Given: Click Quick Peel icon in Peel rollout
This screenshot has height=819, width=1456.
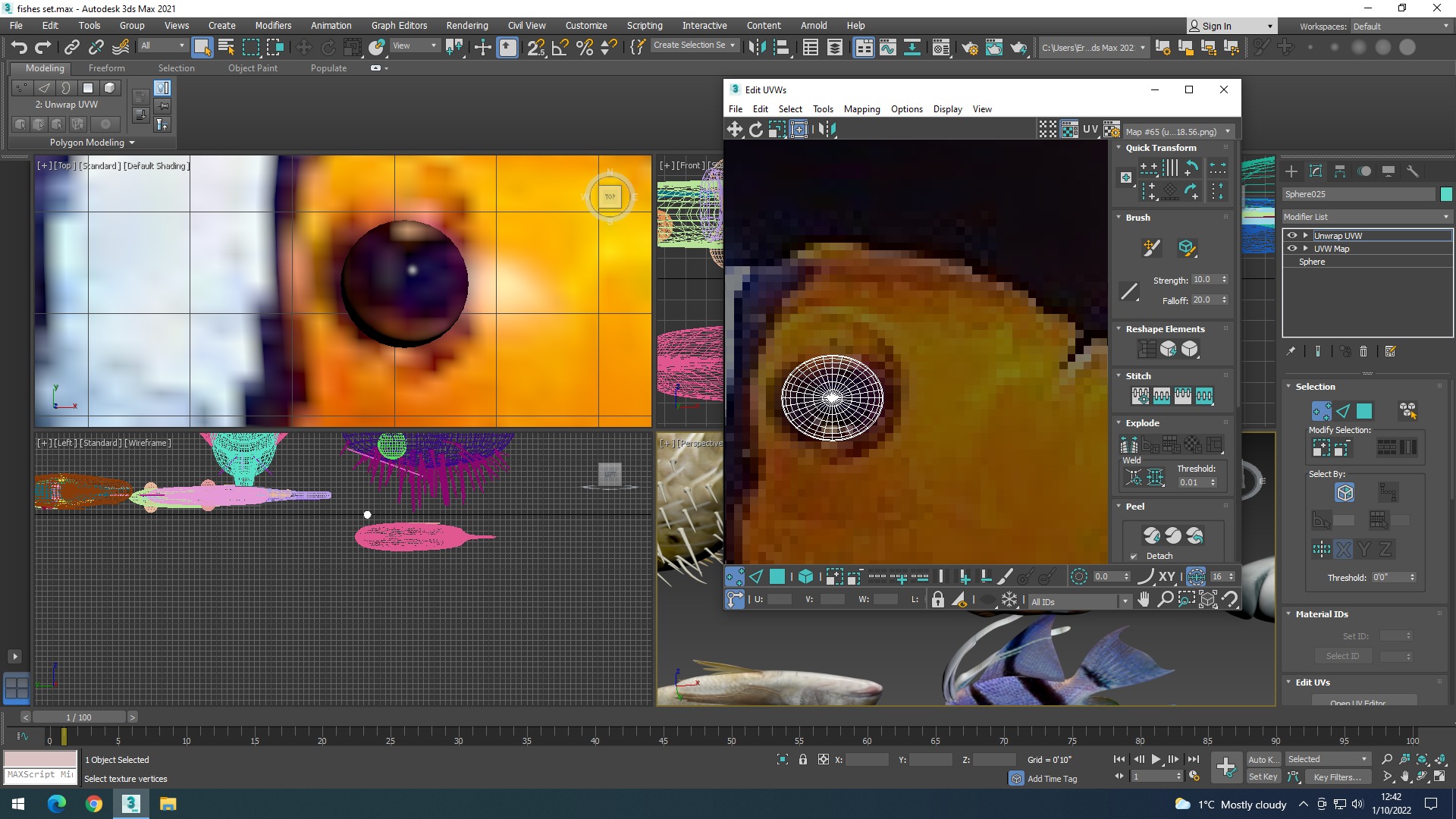Looking at the screenshot, I should 1152,535.
